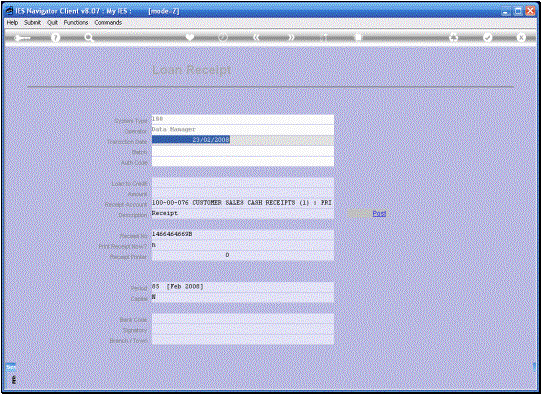Click the Receipt Account label
Image resolution: width=541 pixels, height=394 pixels.
(126, 205)
